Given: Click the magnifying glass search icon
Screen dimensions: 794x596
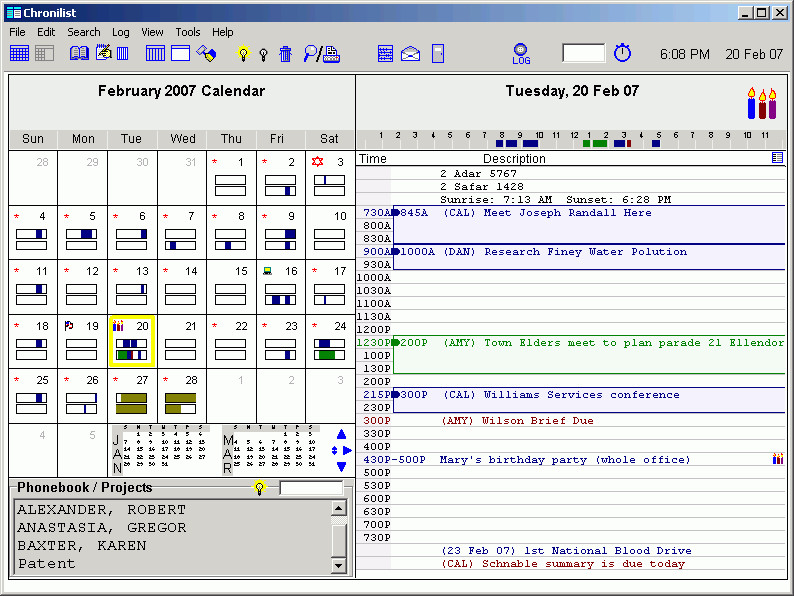Looking at the screenshot, I should pos(311,54).
